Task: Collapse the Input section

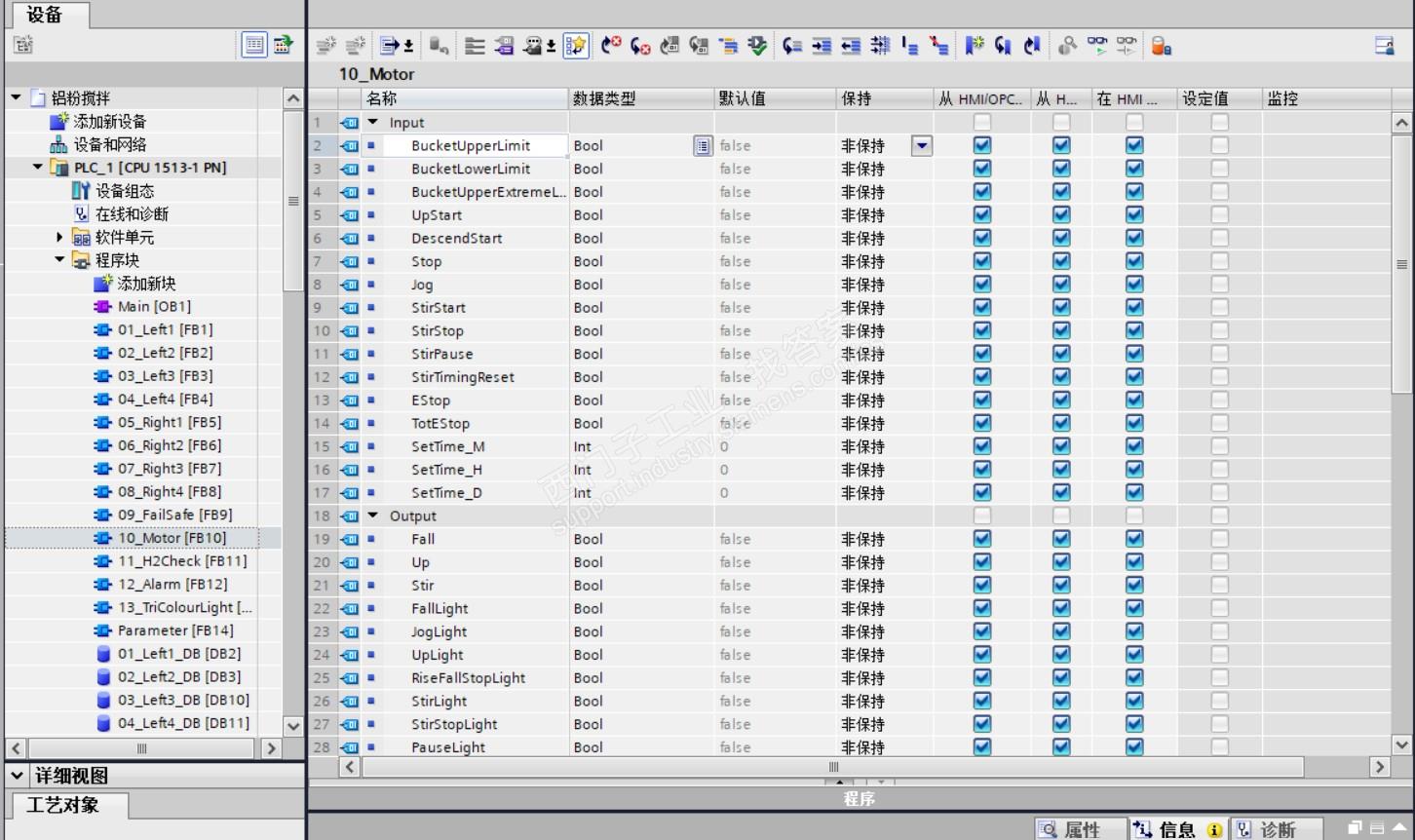Action: click(372, 123)
